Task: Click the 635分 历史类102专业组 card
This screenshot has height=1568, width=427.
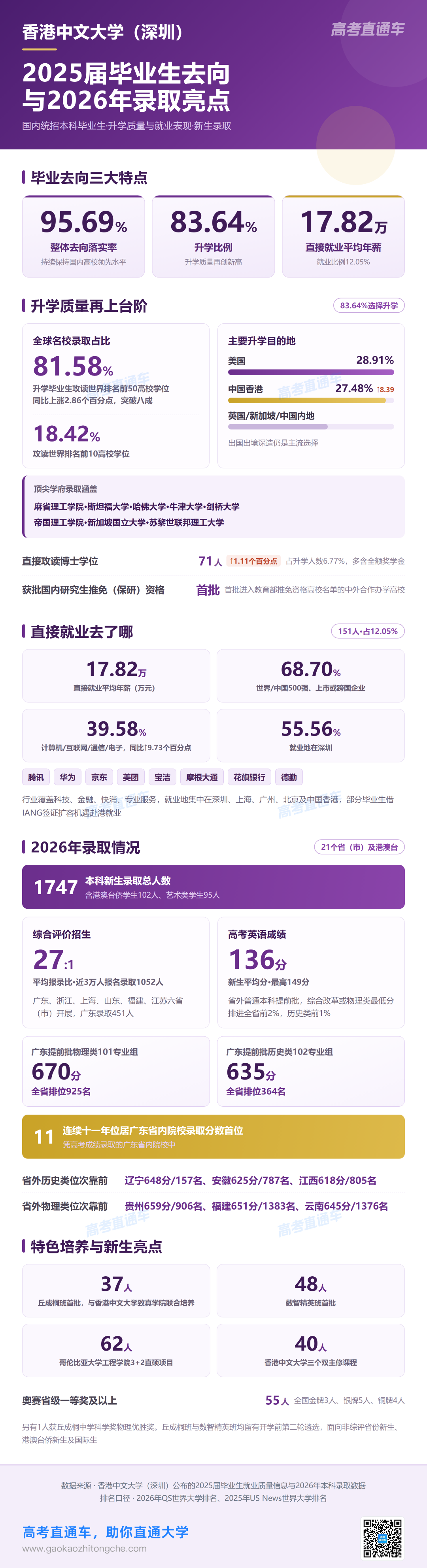Action: 311,1071
